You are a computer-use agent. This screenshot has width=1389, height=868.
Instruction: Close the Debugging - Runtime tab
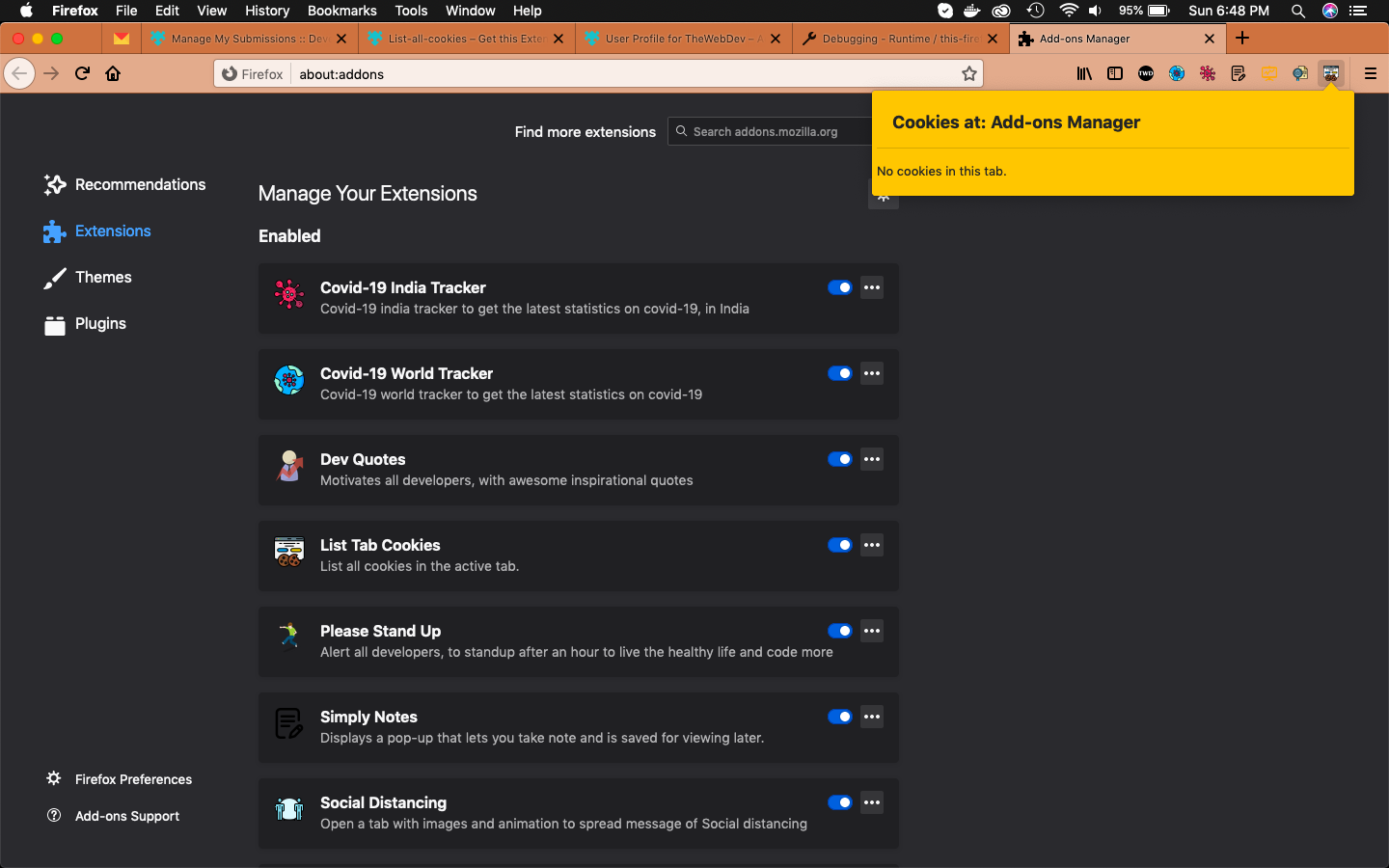point(993,39)
